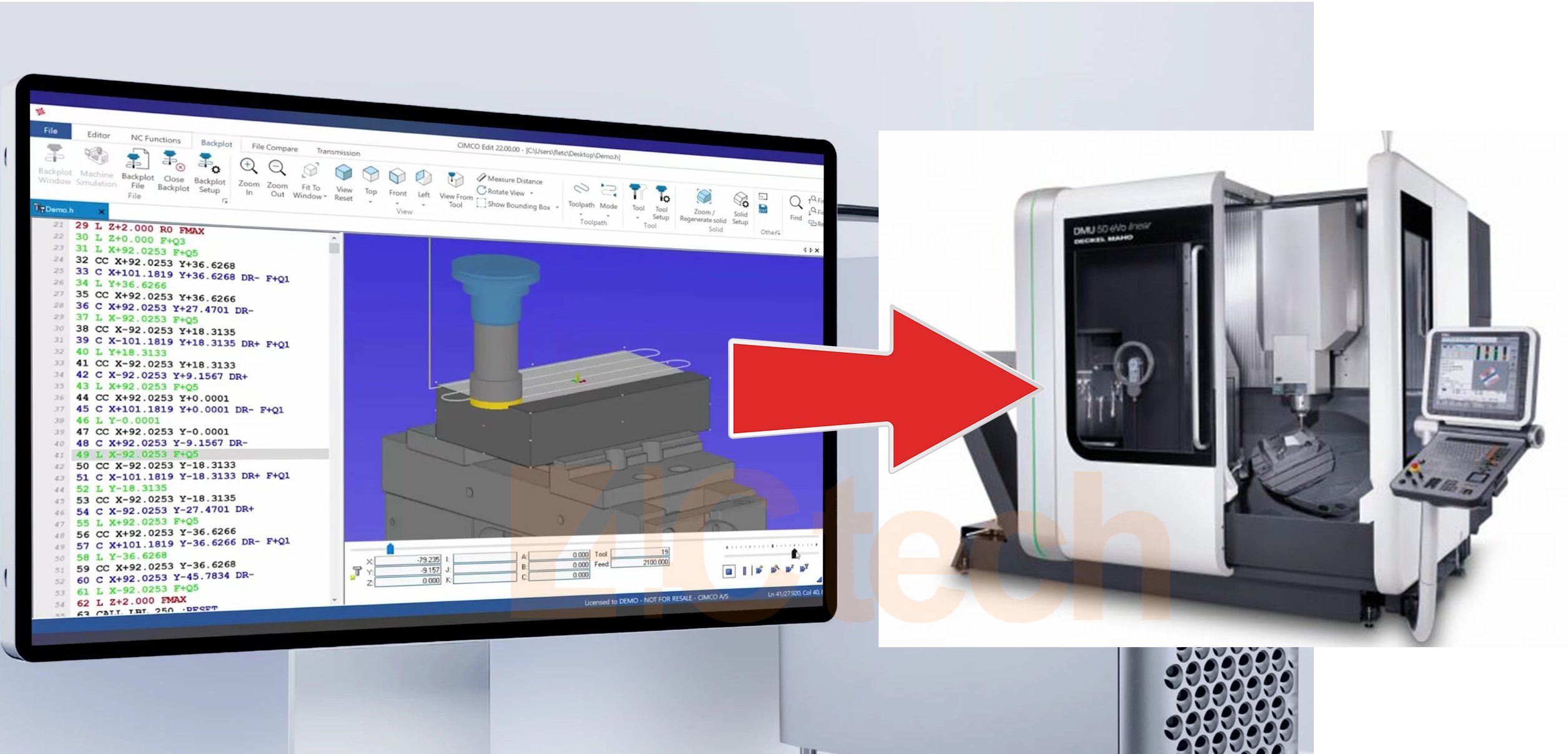Expand the Fit To Window dropdown
The image size is (1568, 754).
tap(325, 196)
